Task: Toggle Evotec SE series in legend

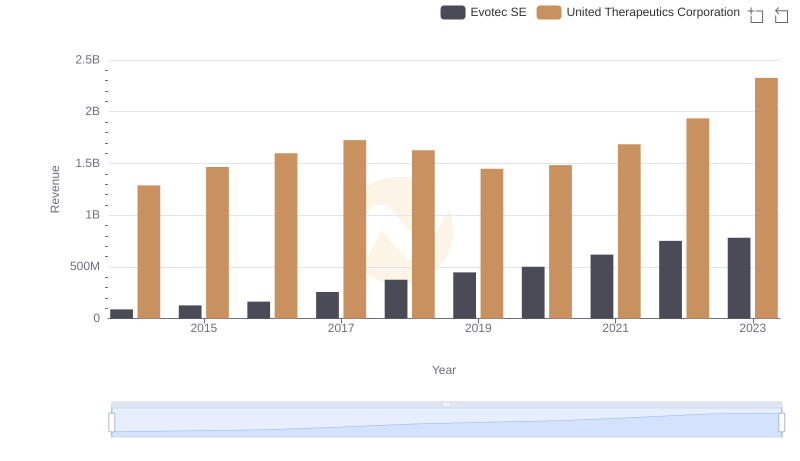Action: click(483, 12)
